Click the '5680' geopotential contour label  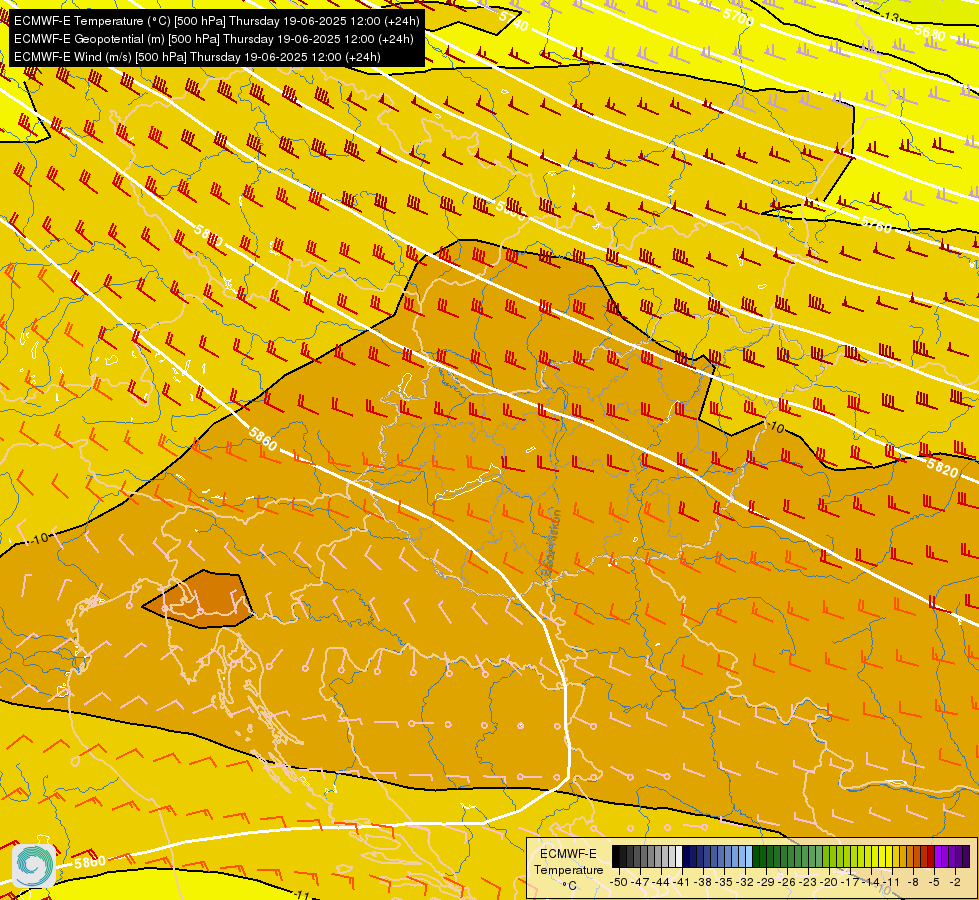(x=930, y=32)
